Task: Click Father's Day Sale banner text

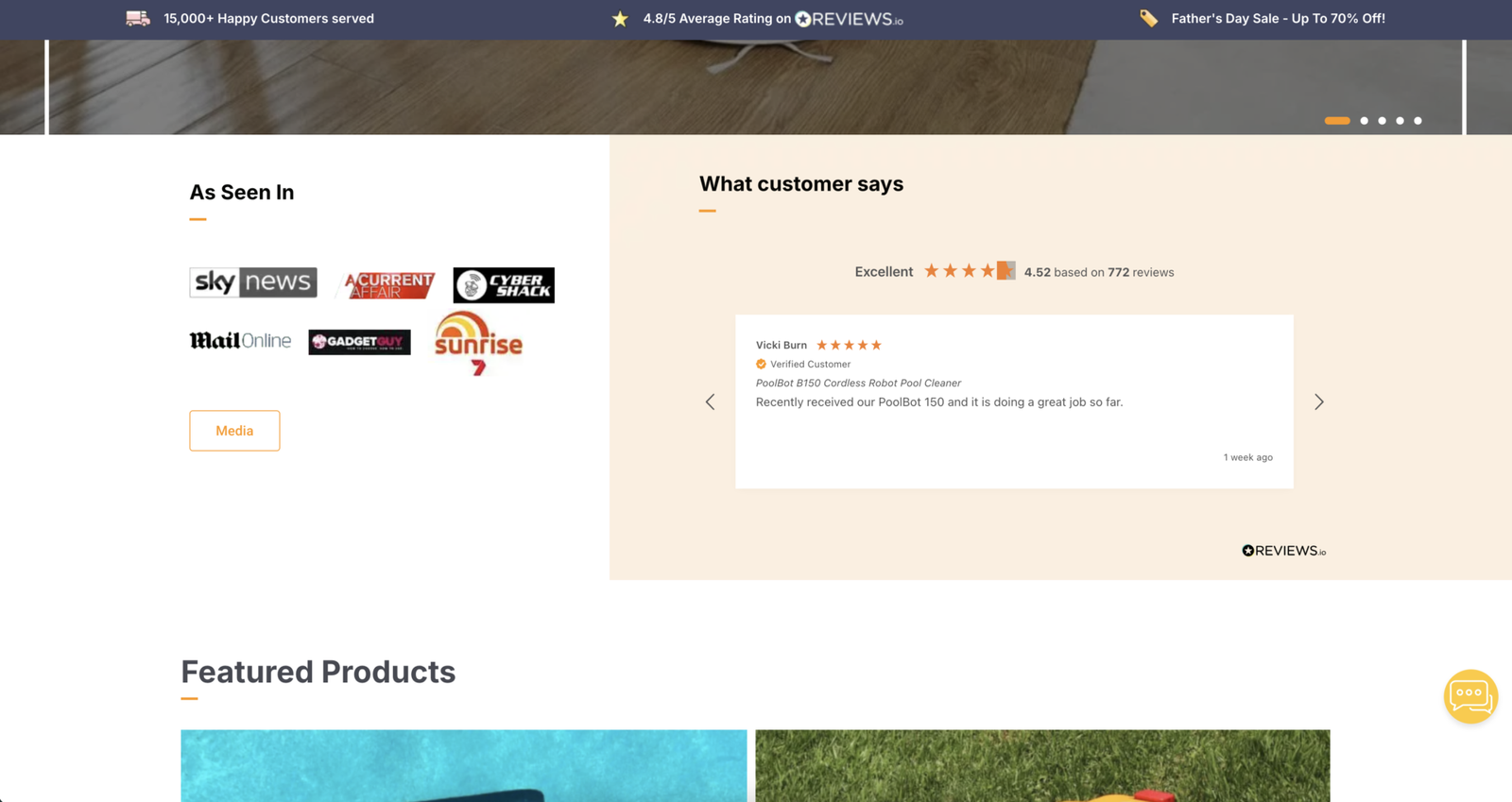Action: (1278, 18)
